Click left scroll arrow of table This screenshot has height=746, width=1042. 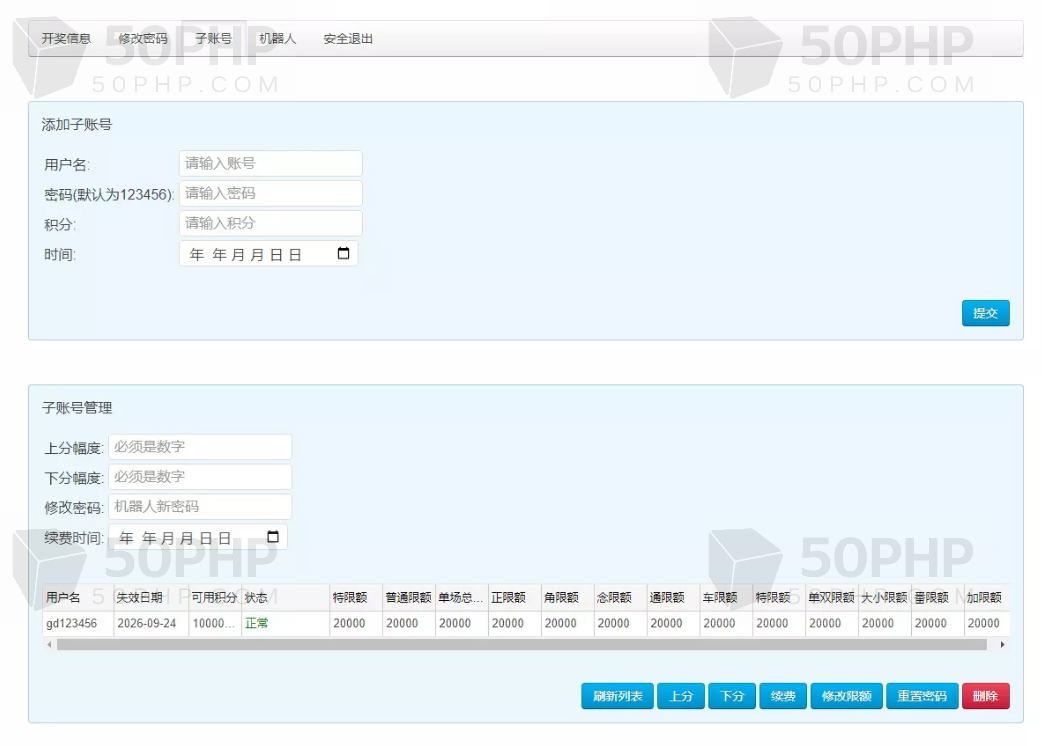pos(49,645)
